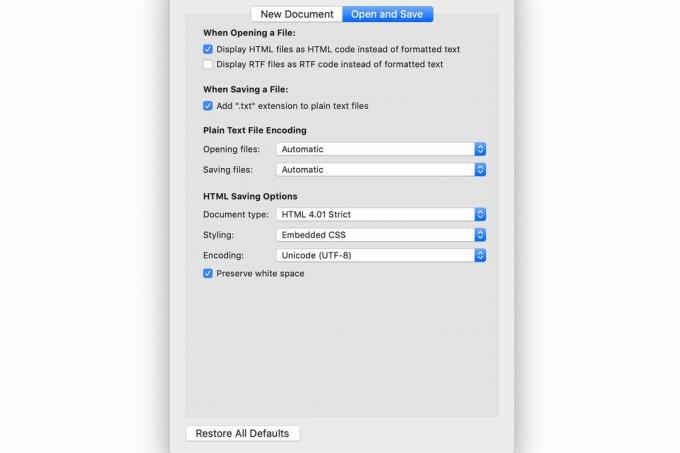Open the Styling Embedded CSS dropdown

pyautogui.click(x=381, y=235)
